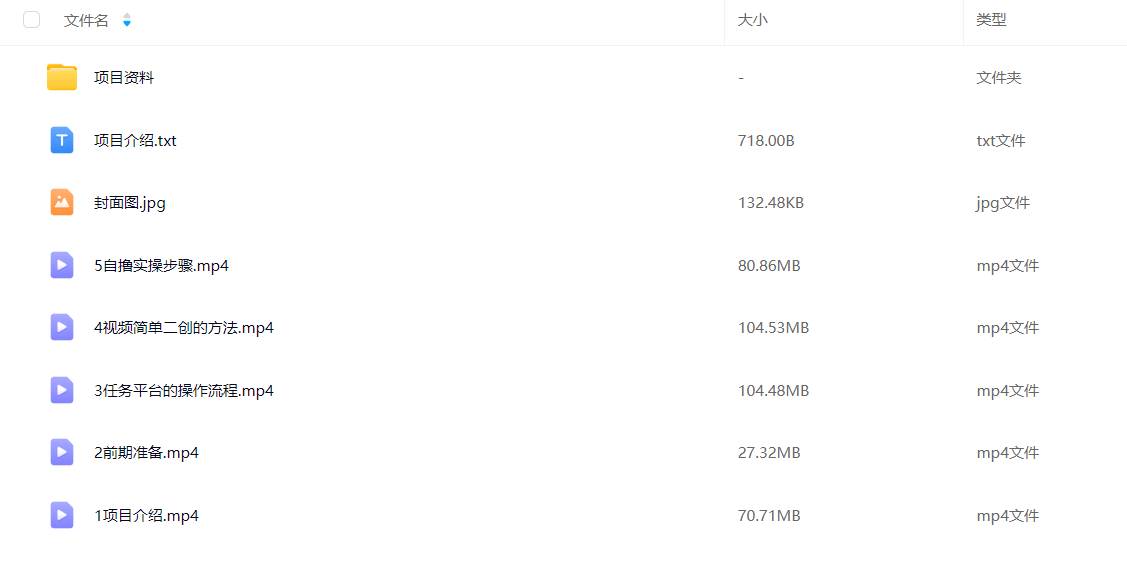This screenshot has width=1127, height=582.
Task: Click the video icon for 1项目介绍.mp4
Action: 62,515
